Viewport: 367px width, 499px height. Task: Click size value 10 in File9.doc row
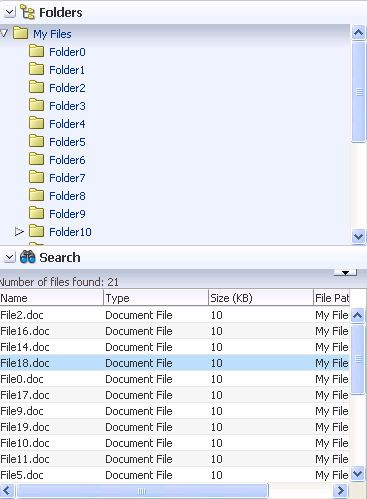[217, 411]
